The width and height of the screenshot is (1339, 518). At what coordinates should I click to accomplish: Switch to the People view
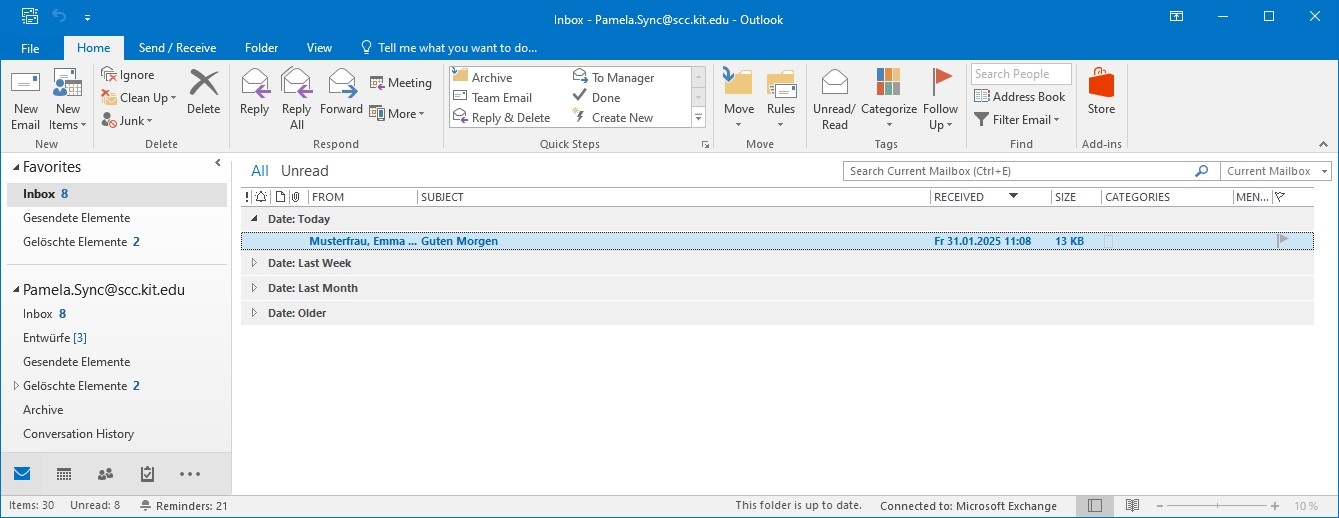tap(105, 474)
